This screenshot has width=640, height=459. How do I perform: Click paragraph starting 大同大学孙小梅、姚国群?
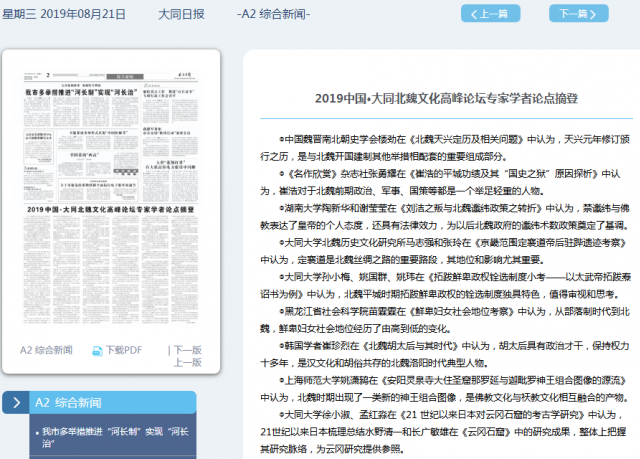[446, 285]
